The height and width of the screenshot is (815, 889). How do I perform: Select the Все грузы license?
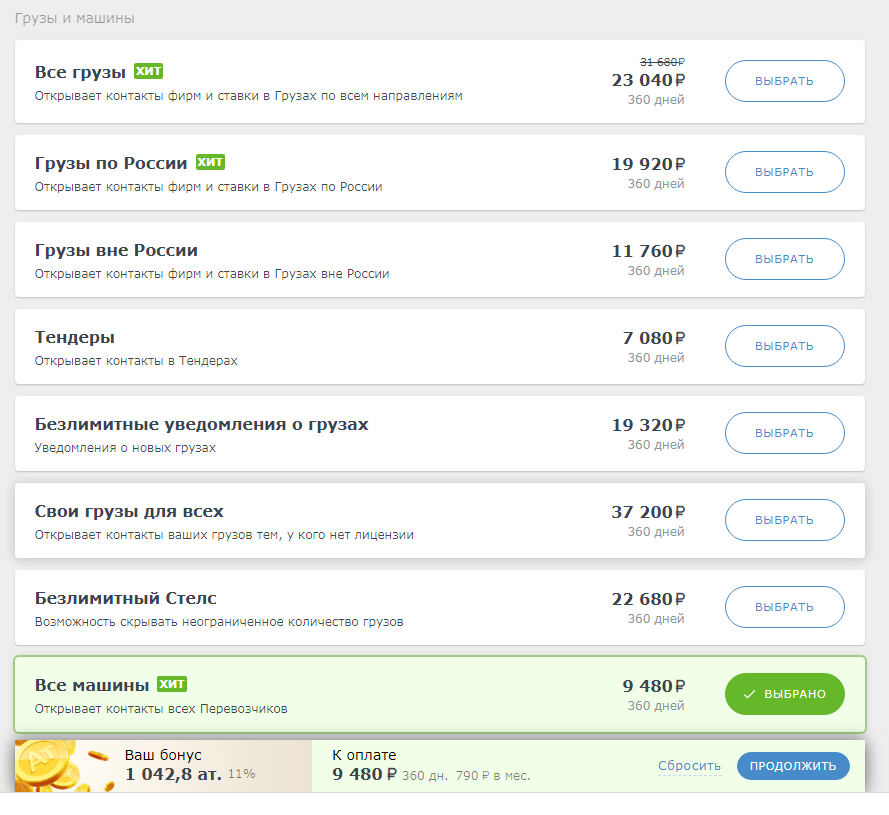(x=784, y=81)
